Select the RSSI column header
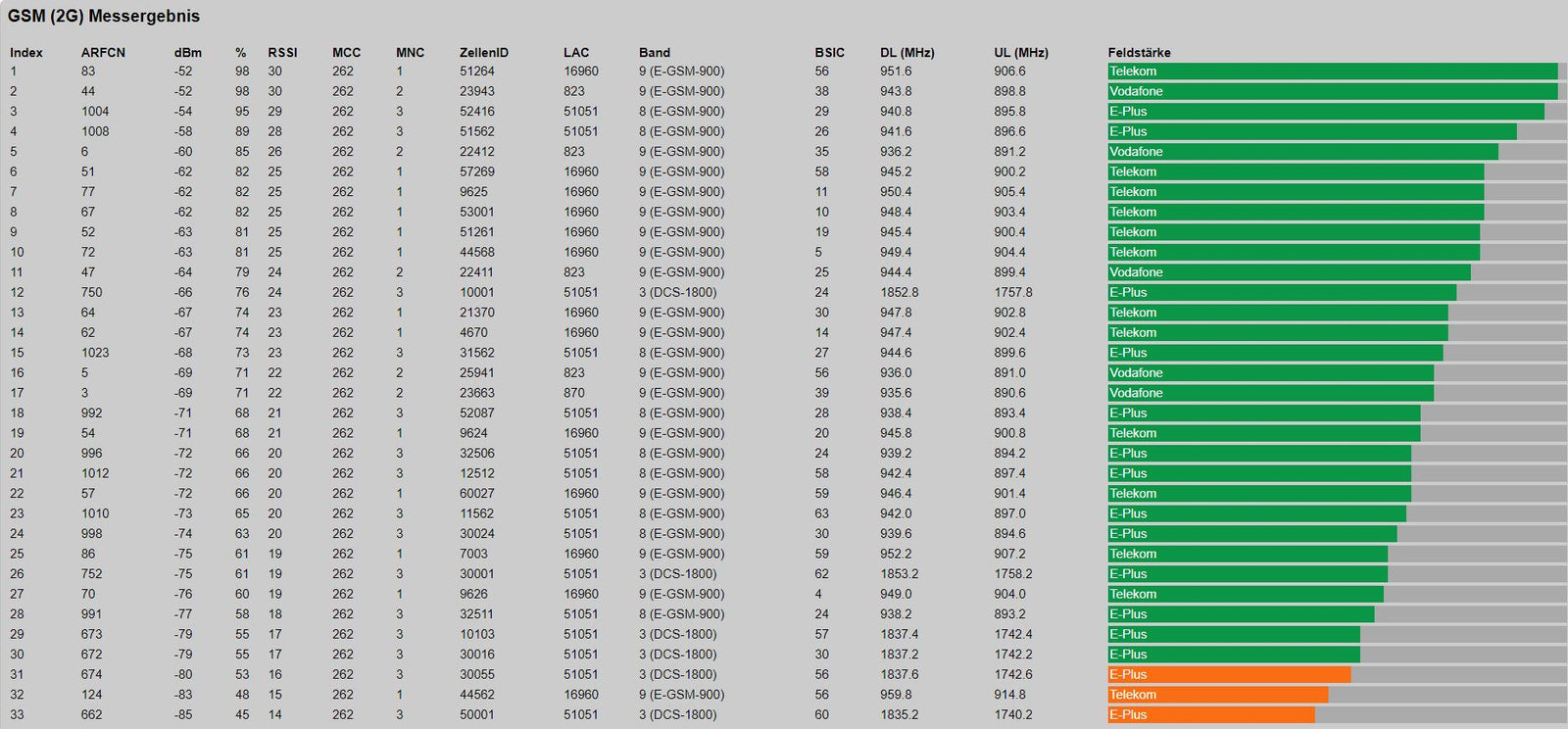1568x729 pixels. click(282, 53)
